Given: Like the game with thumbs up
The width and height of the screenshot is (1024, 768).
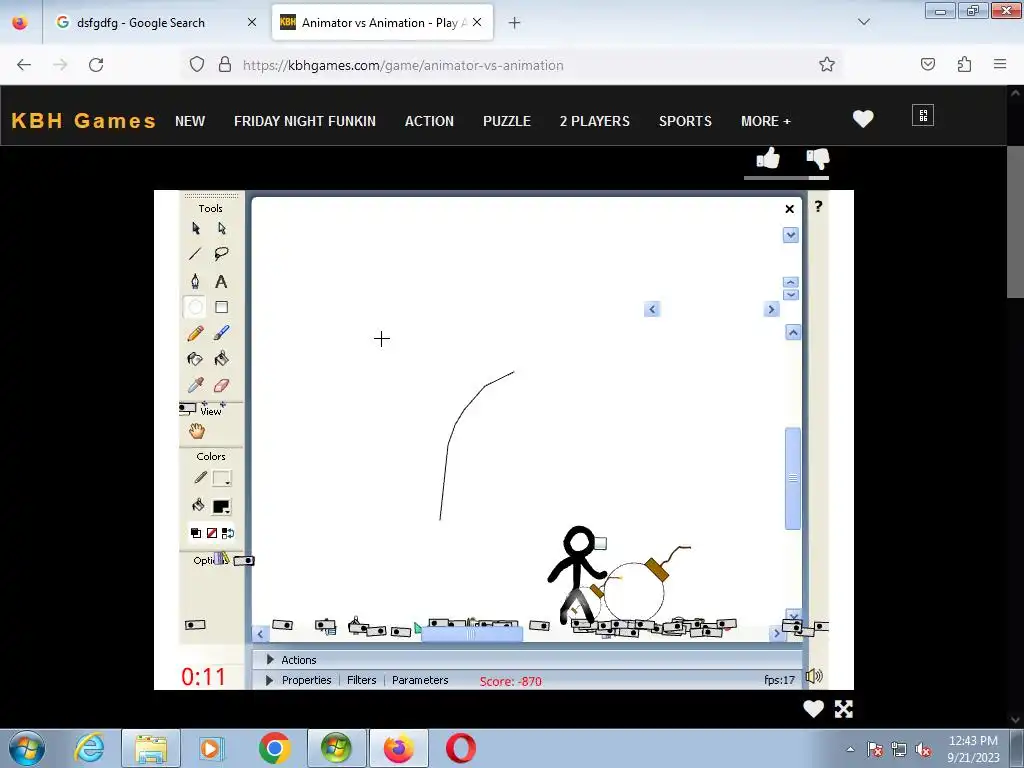Looking at the screenshot, I should [x=768, y=158].
